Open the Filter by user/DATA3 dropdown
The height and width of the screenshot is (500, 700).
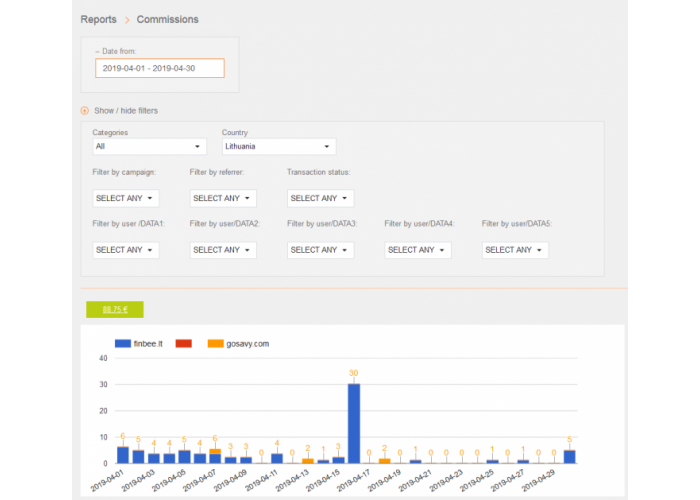click(321, 250)
